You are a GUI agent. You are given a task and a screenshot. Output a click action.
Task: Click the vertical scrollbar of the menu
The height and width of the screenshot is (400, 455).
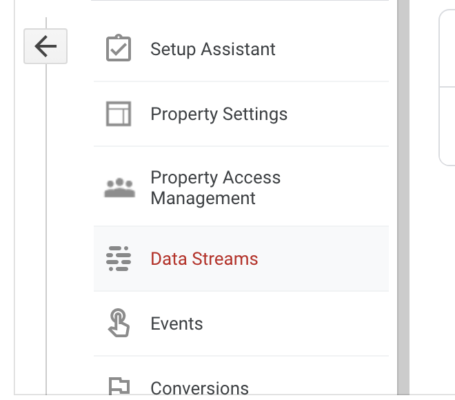click(x=403, y=197)
